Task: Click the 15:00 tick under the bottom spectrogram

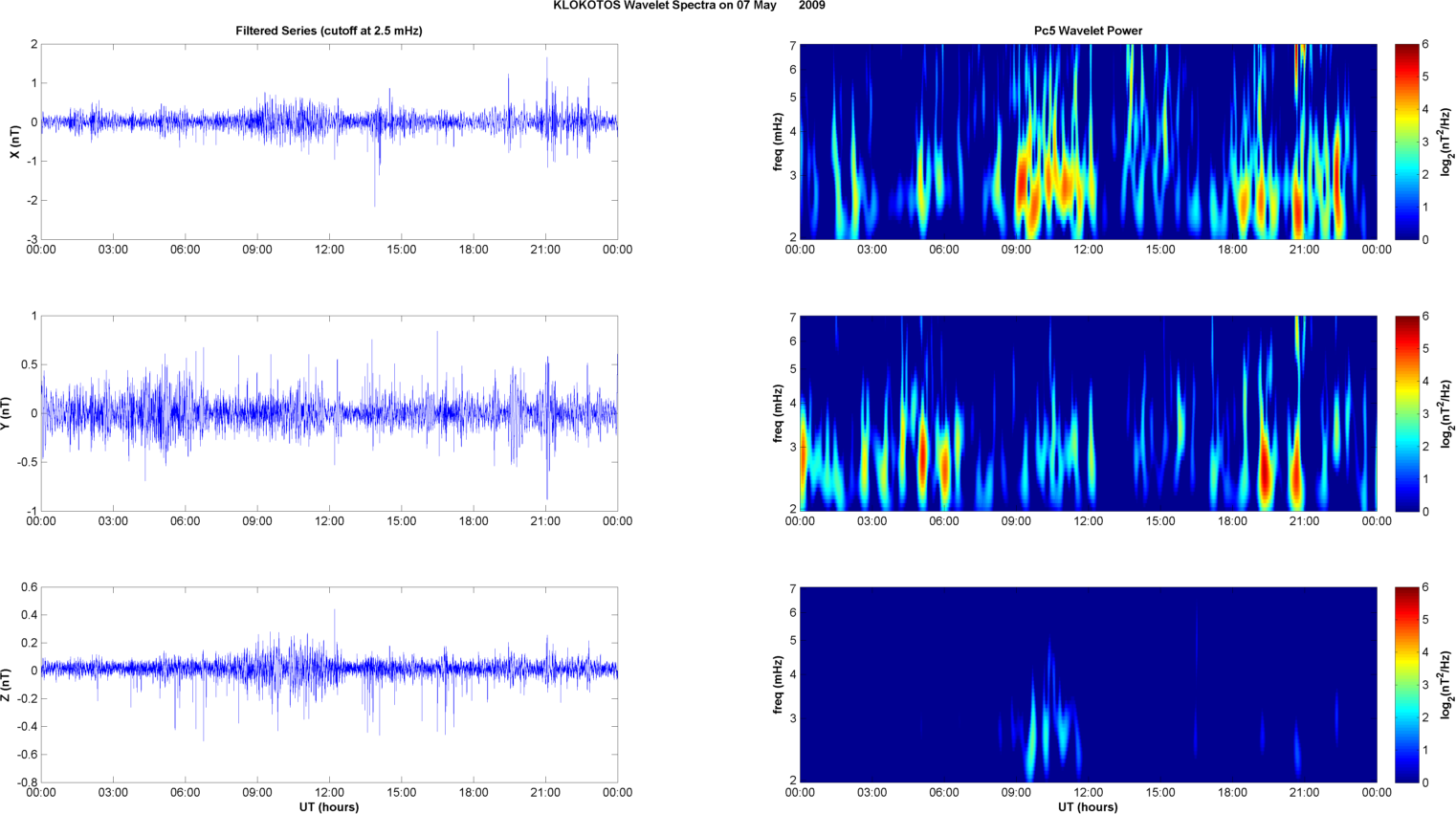Action: [x=1160, y=792]
